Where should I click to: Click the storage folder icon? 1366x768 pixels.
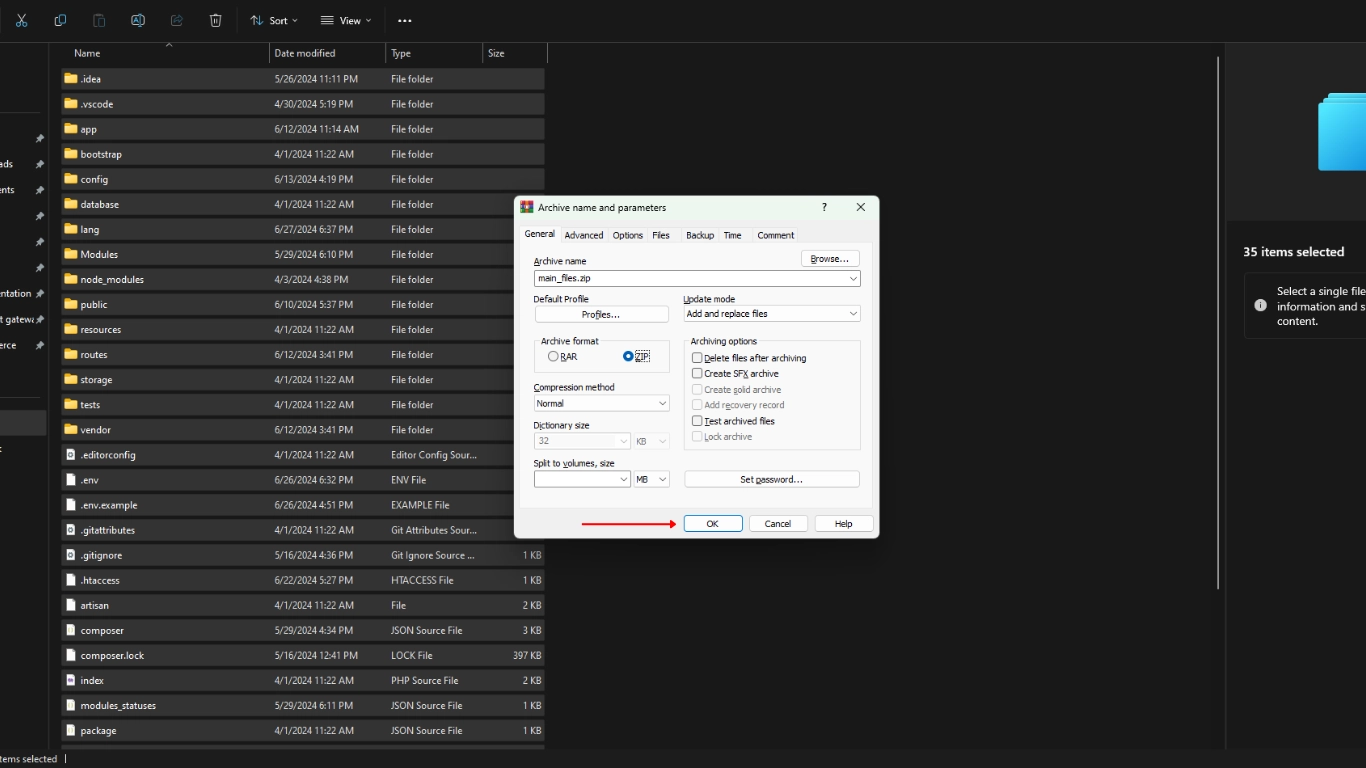(x=70, y=379)
